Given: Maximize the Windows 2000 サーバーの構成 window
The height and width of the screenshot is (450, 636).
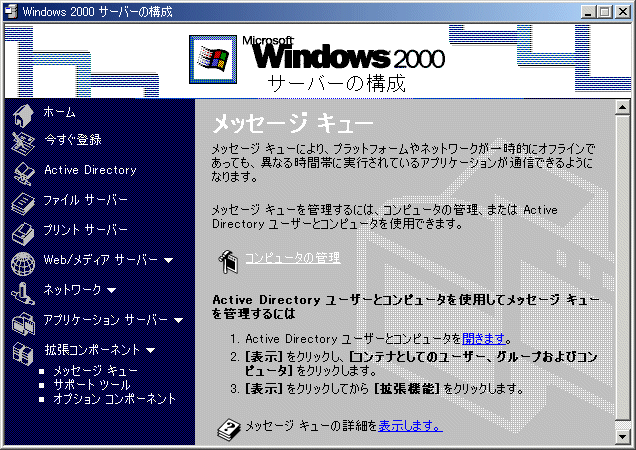Looking at the screenshot, I should pyautogui.click(x=604, y=12).
